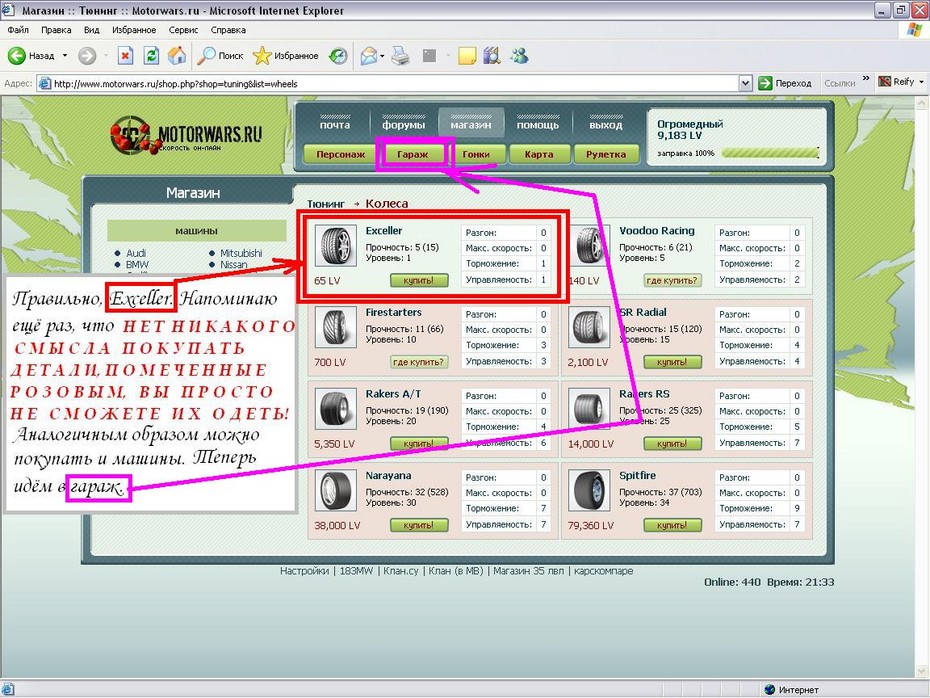Open the Справка menu
Screen dimensions: 930x698
coord(228,30)
